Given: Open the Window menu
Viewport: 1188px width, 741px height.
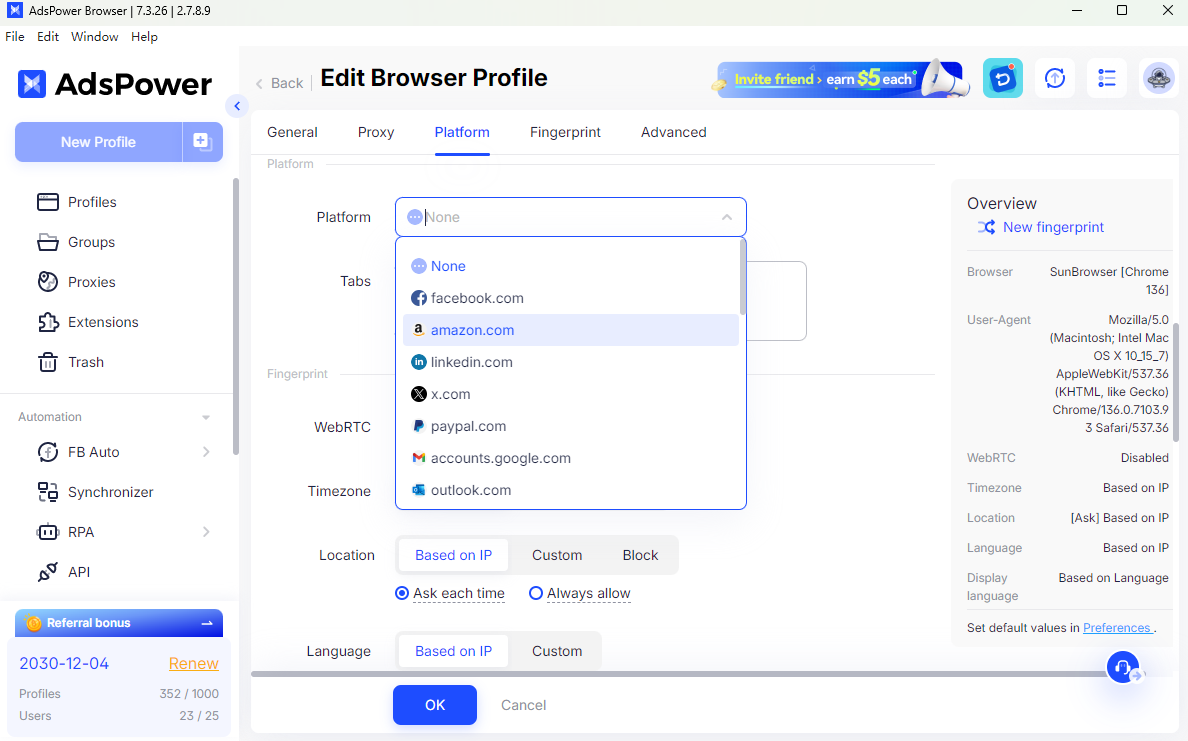Looking at the screenshot, I should [94, 37].
